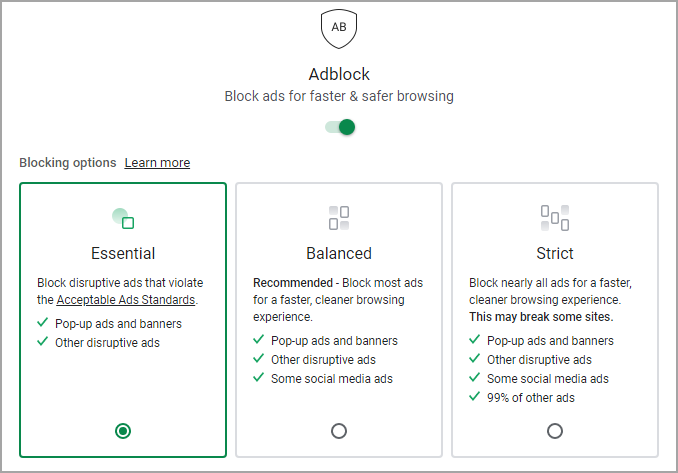The height and width of the screenshot is (473, 678).
Task: Click the Adblock title text
Action: pos(339,74)
